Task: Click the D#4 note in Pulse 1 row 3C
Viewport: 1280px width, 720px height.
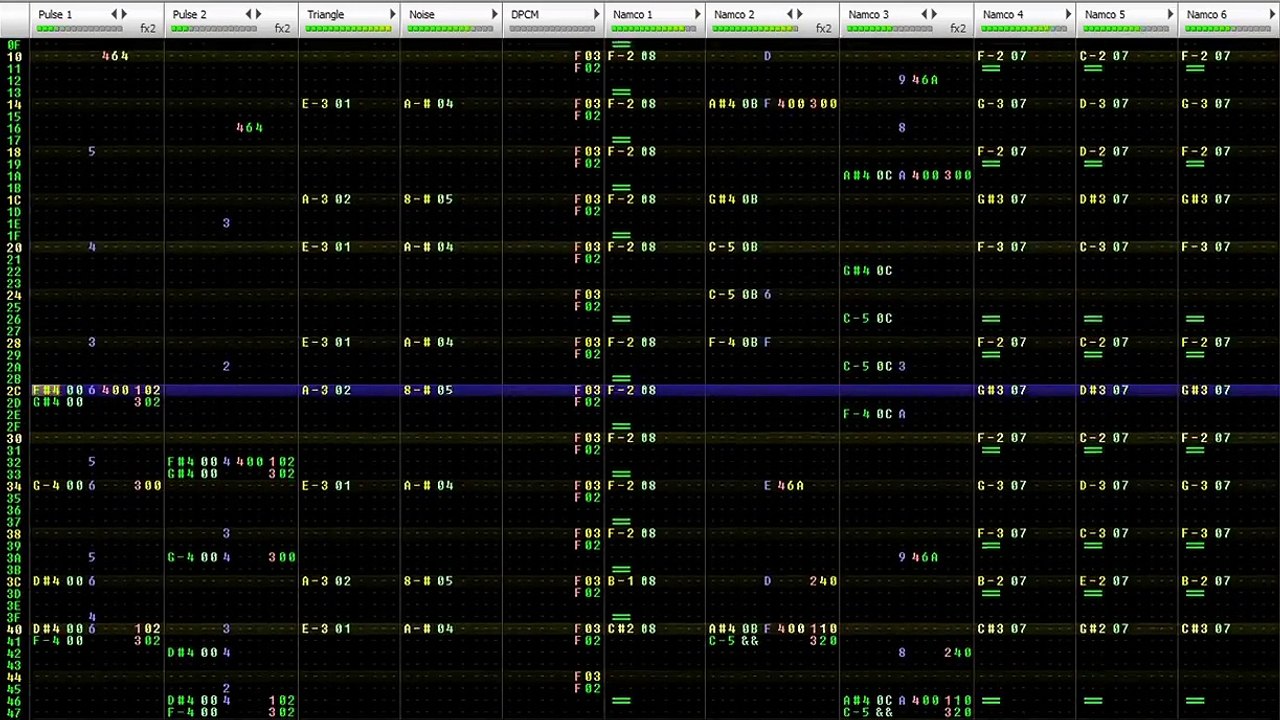Action: click(x=46, y=581)
